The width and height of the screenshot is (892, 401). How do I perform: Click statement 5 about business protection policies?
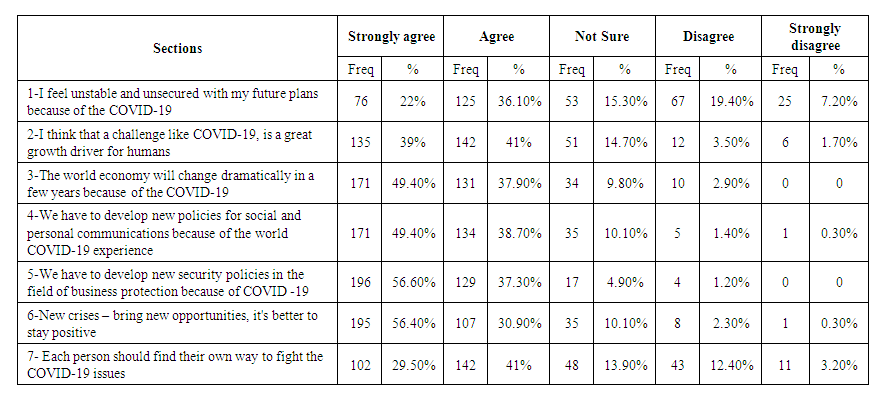coord(170,282)
